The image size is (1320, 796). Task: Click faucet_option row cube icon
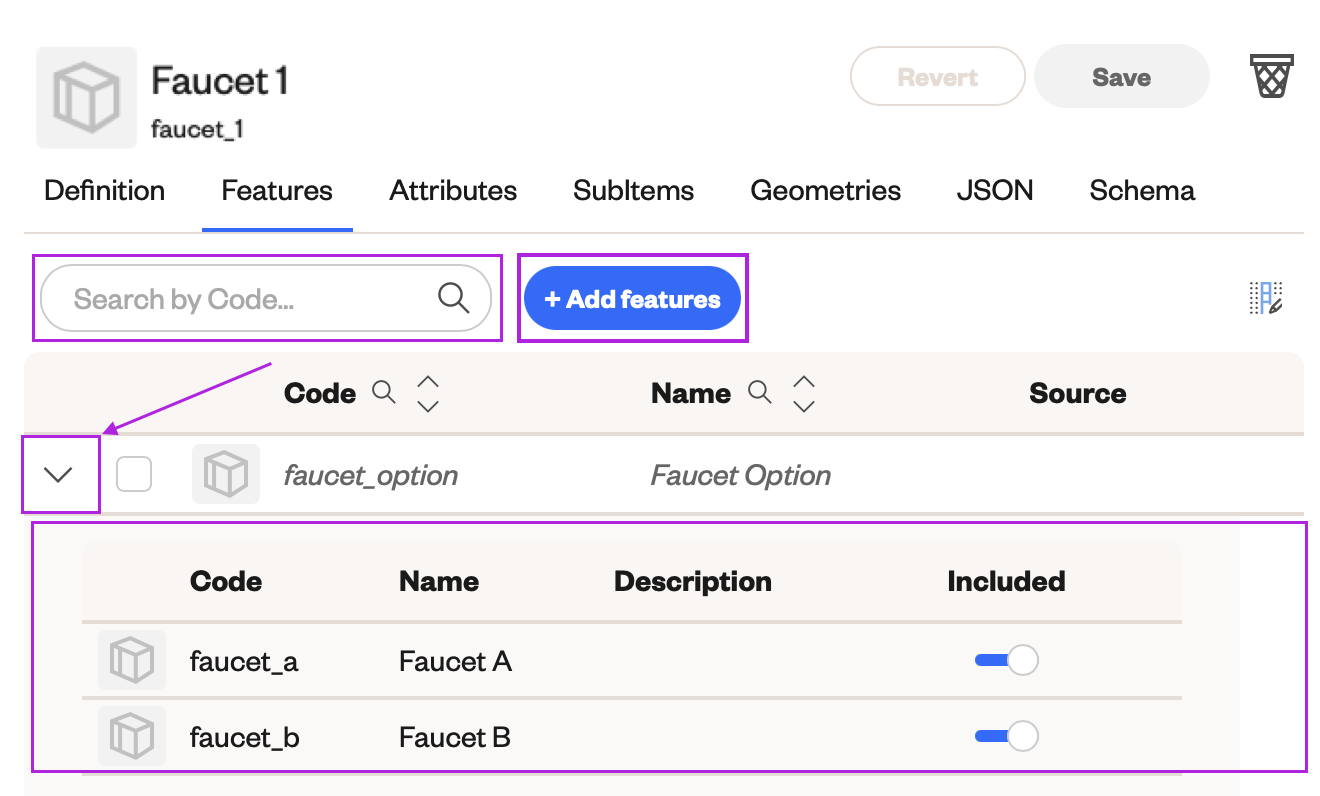click(226, 474)
